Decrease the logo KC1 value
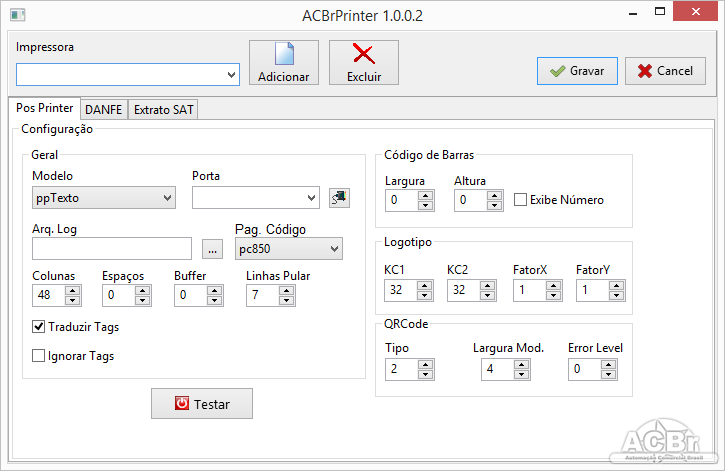 point(424,295)
